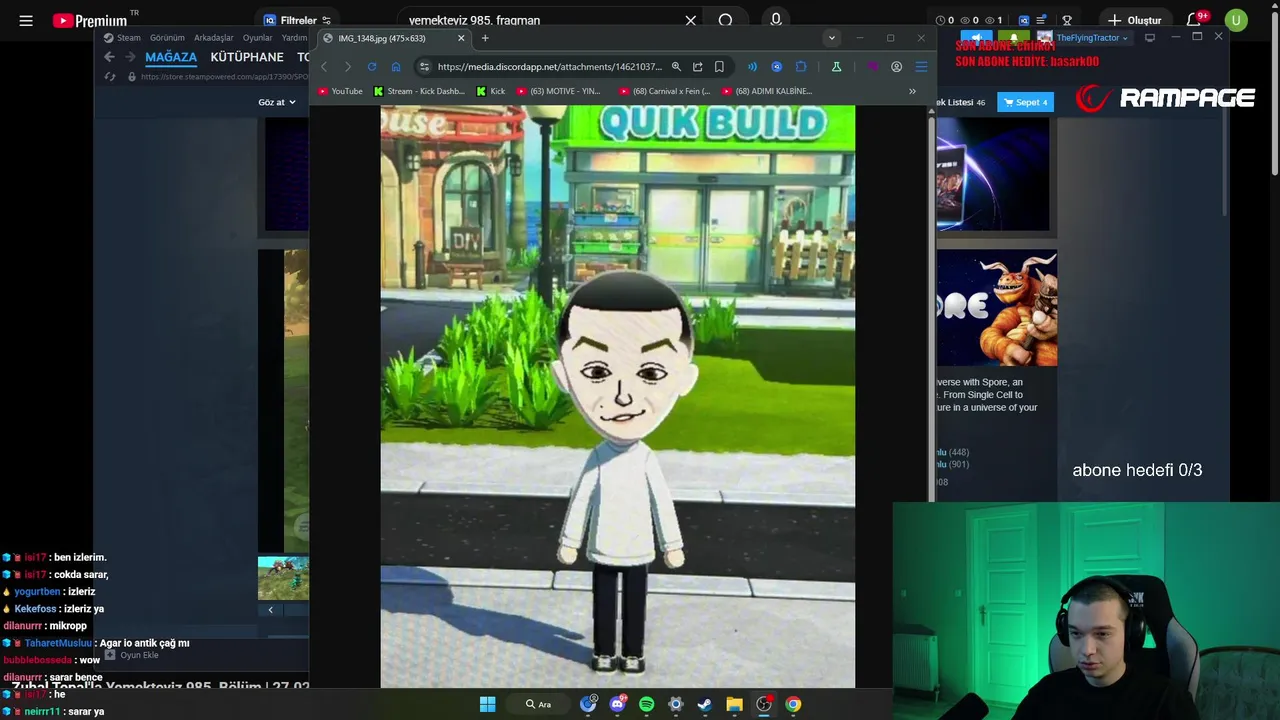Go back in the Steam window
This screenshot has height=720, width=1280.
pos(109,57)
